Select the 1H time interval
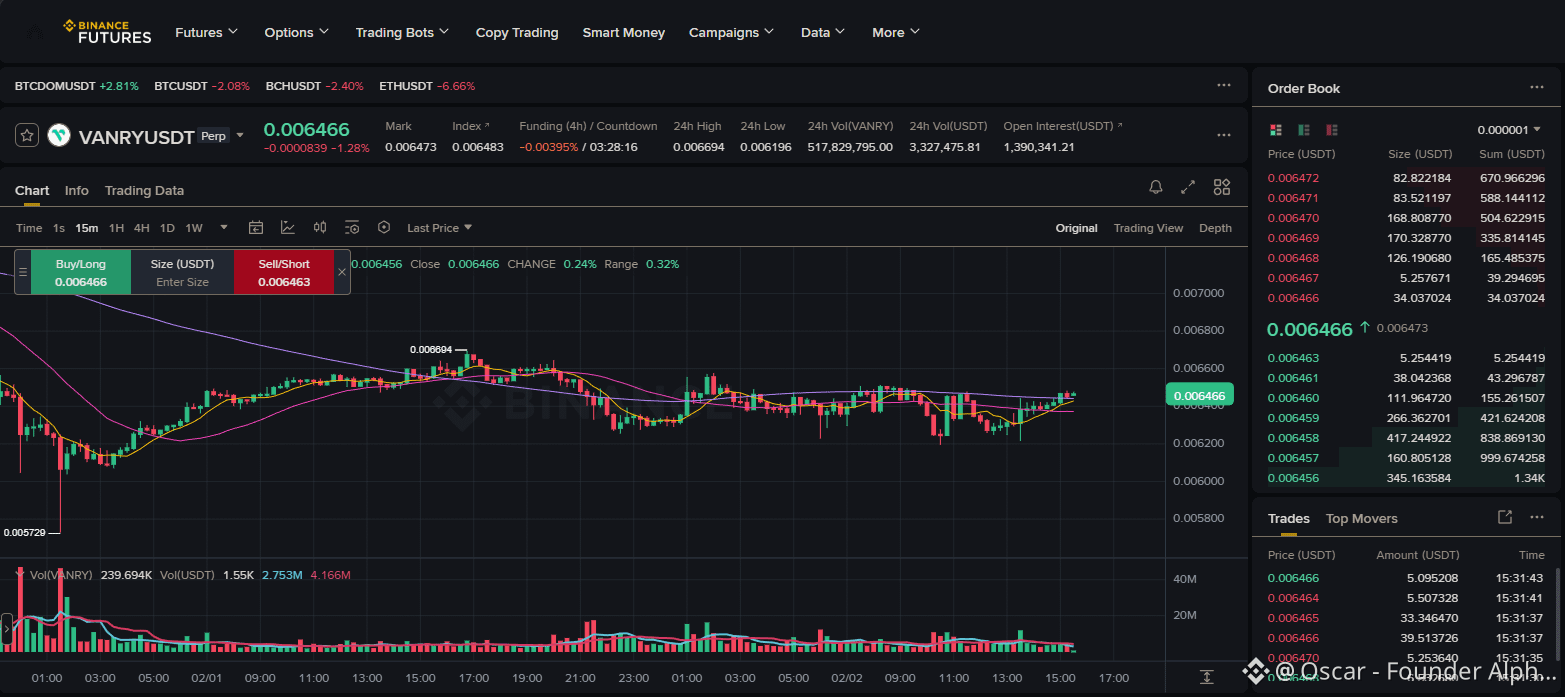This screenshot has width=1565, height=697. 116,228
